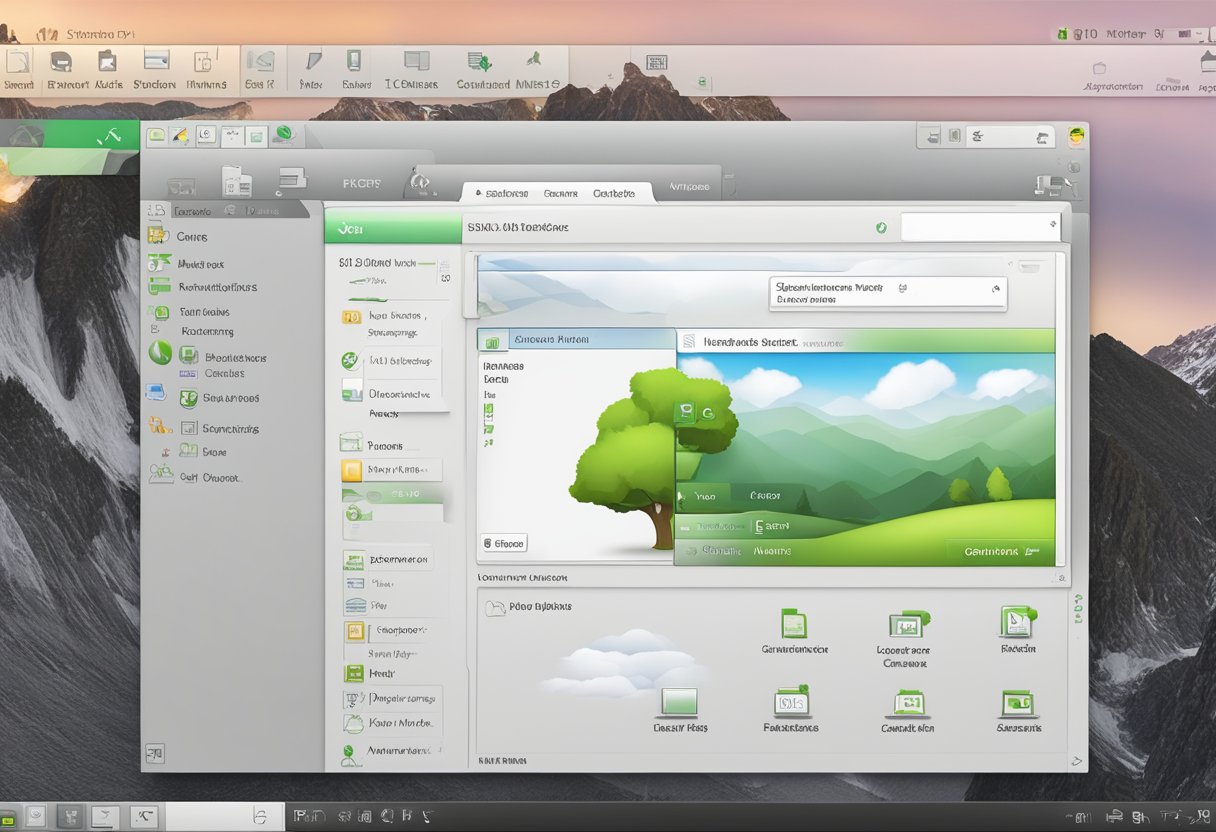Switch to the second tab in the main panel
Screen dimensions: 1216x832
560,192
